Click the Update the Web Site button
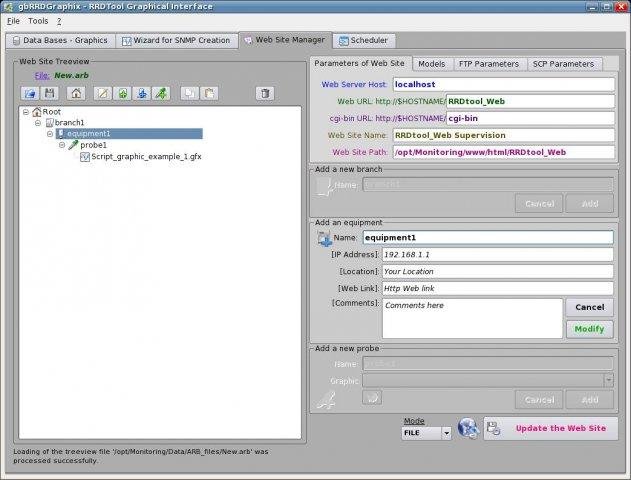Viewport: 631px width, 480px height. click(x=551, y=428)
